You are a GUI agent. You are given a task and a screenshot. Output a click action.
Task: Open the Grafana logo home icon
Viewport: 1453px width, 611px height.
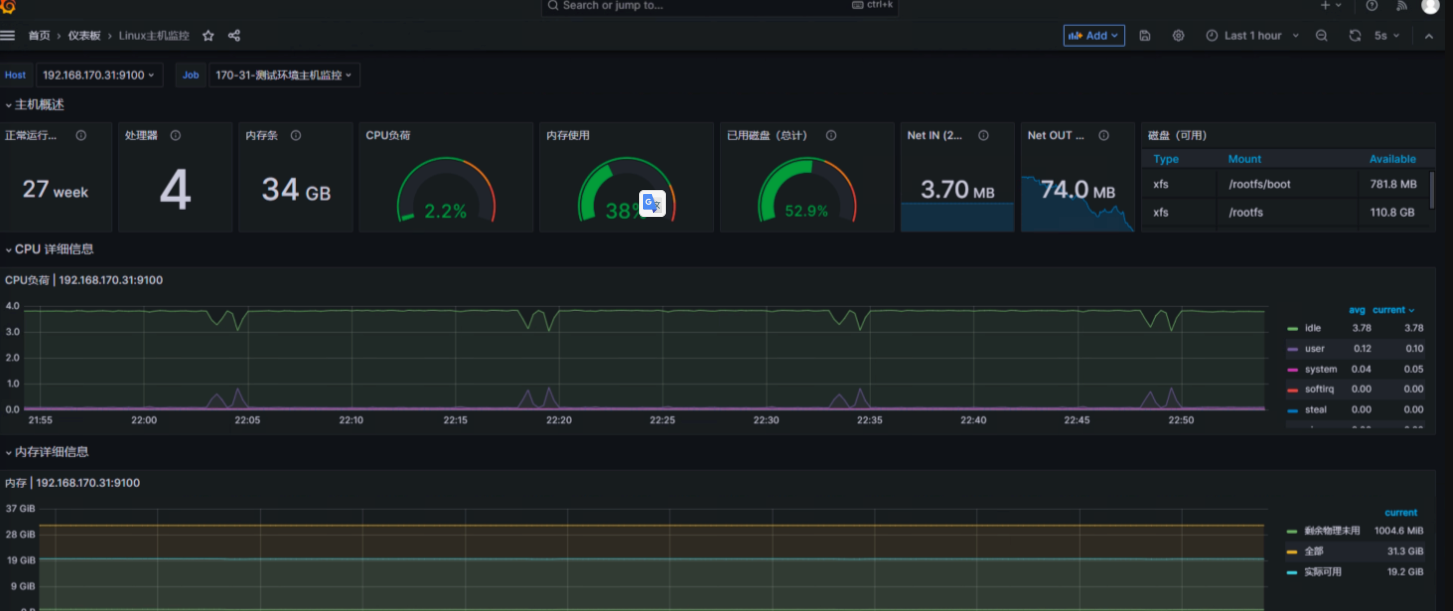pyautogui.click(x=7, y=5)
